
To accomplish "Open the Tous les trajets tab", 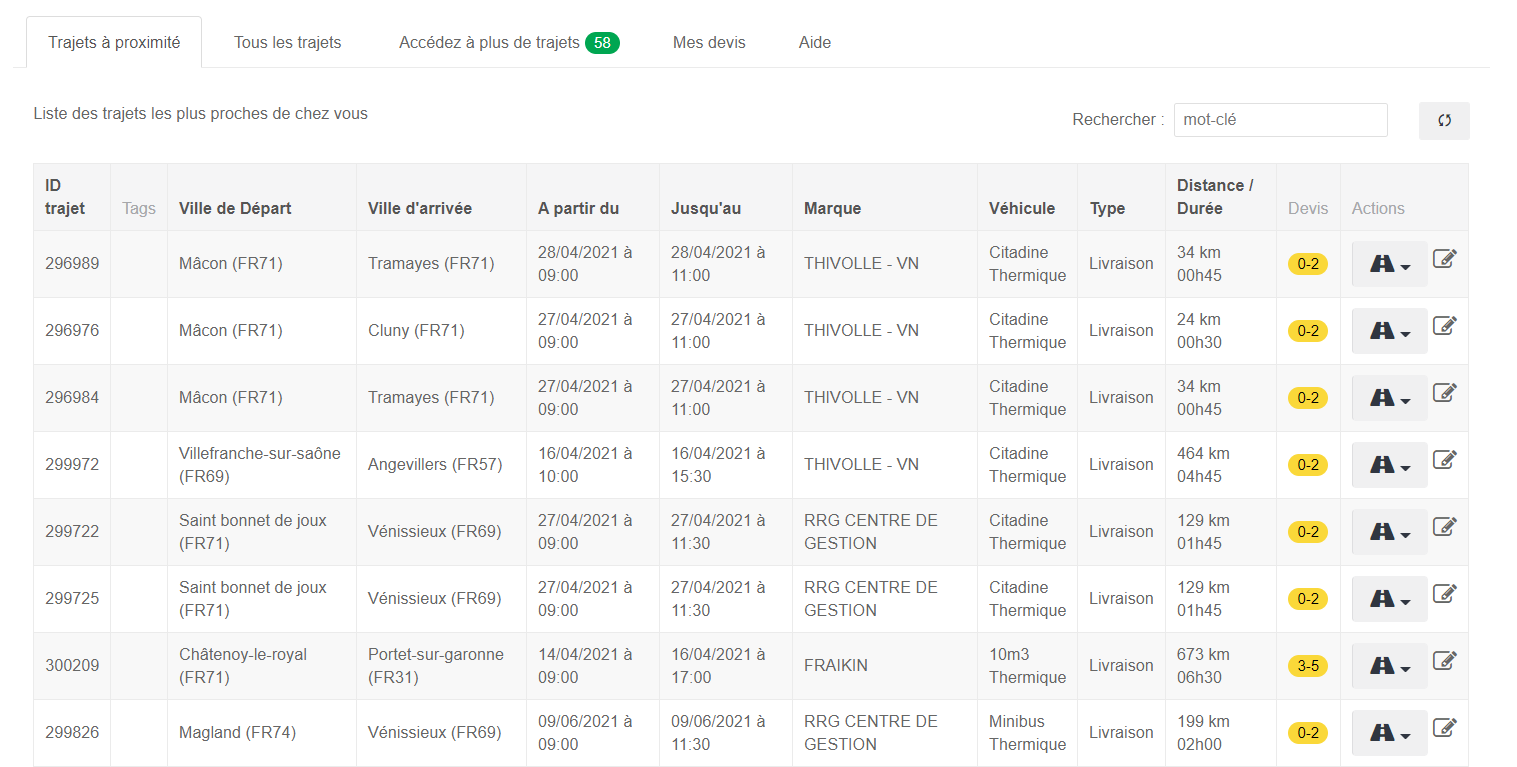I will tap(288, 43).
